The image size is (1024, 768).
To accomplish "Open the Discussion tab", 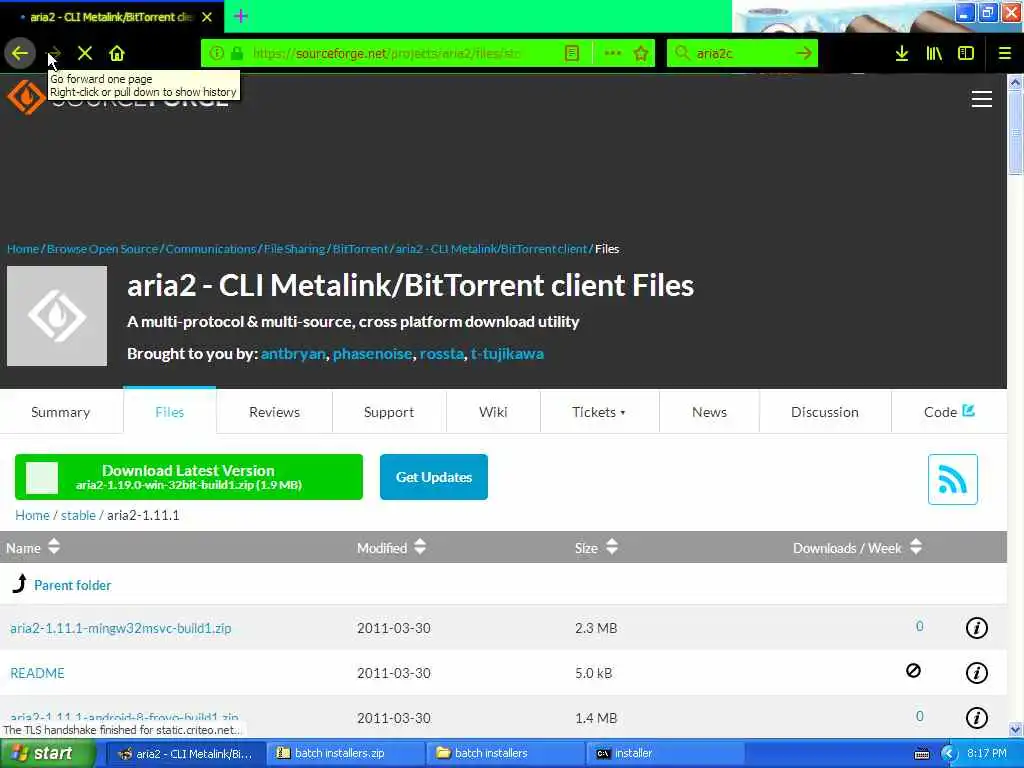I will click(x=825, y=412).
